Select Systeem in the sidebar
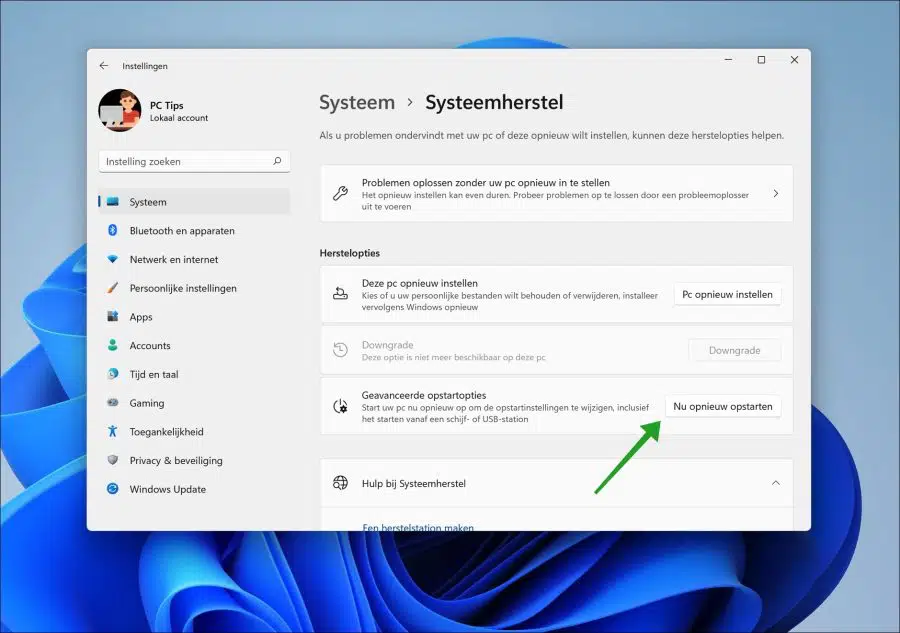This screenshot has height=633, width=900. click(x=194, y=202)
